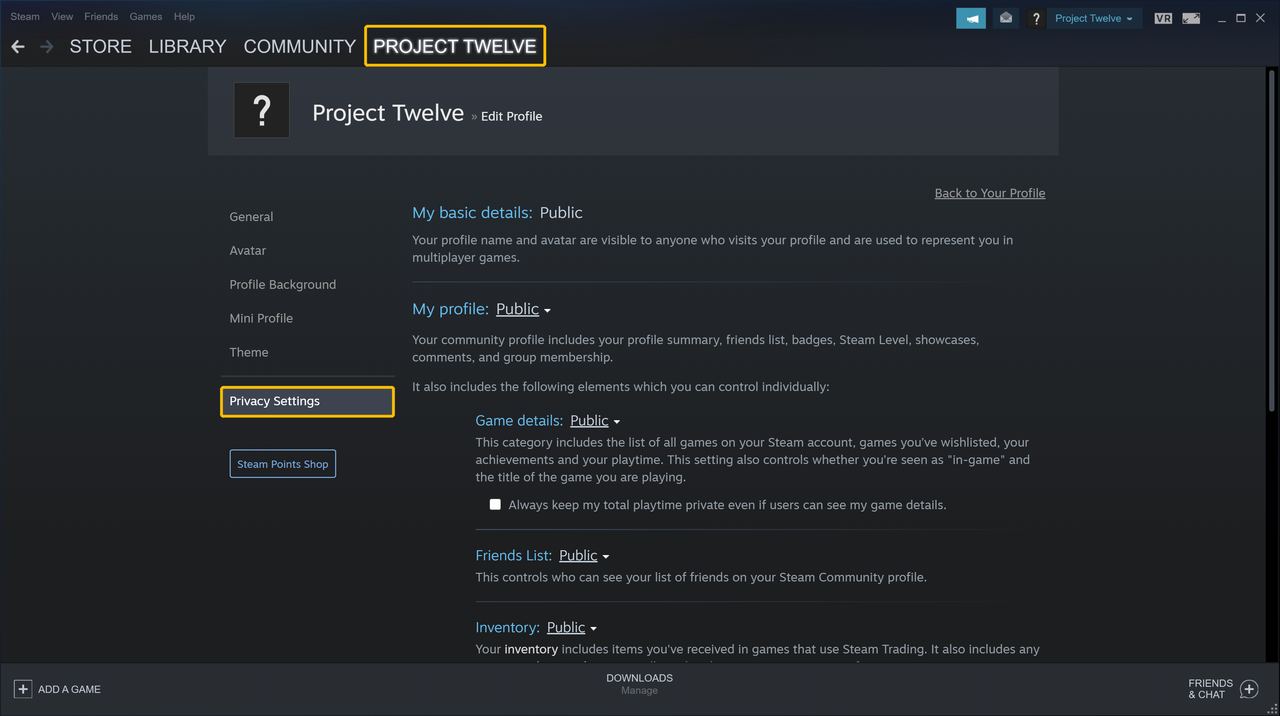
Task: Click the page vertical scrollbar thumb
Action: tap(1272, 240)
